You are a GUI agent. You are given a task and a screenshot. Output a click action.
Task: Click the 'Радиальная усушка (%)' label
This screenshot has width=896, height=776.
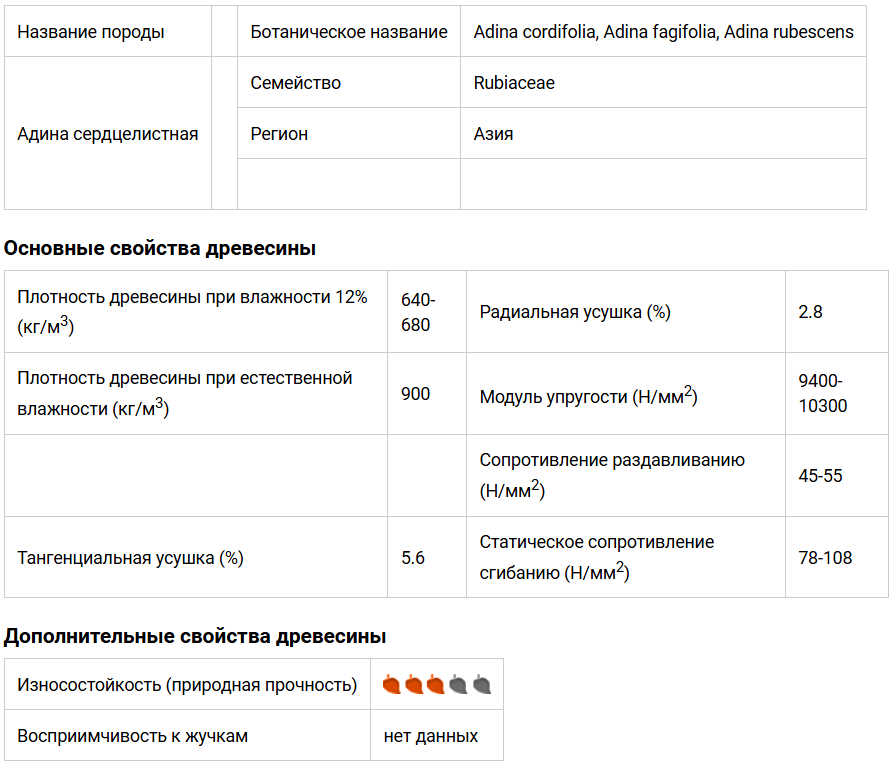pyautogui.click(x=575, y=312)
